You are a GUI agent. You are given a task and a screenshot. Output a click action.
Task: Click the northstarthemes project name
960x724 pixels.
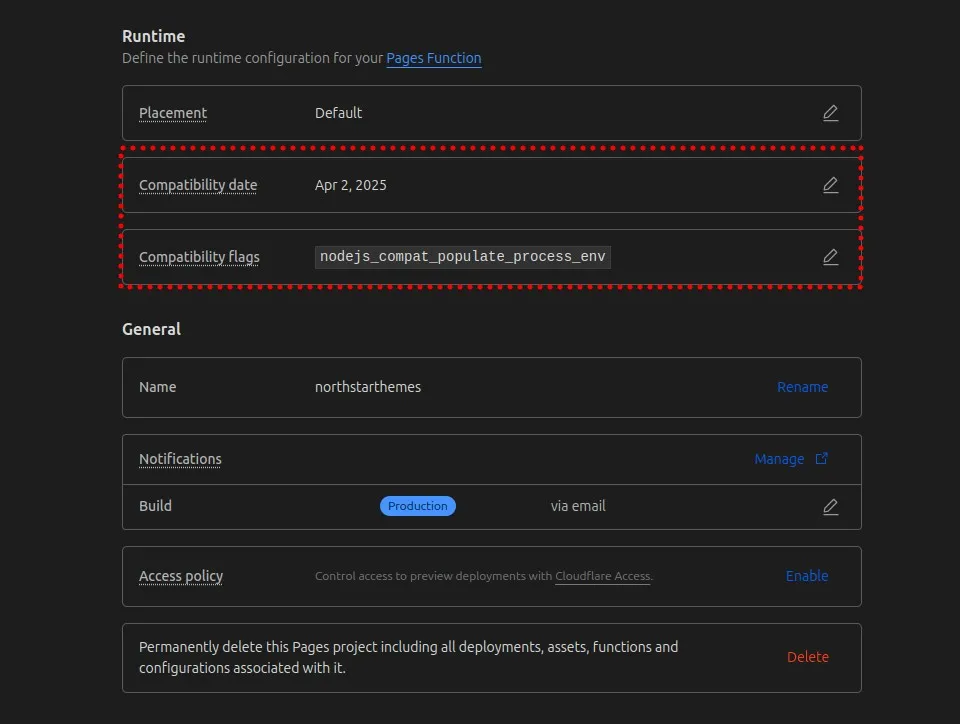367,387
